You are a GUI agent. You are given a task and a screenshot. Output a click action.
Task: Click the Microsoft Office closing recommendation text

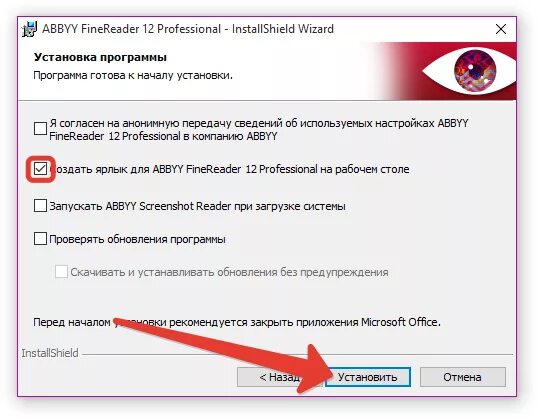pos(237,323)
